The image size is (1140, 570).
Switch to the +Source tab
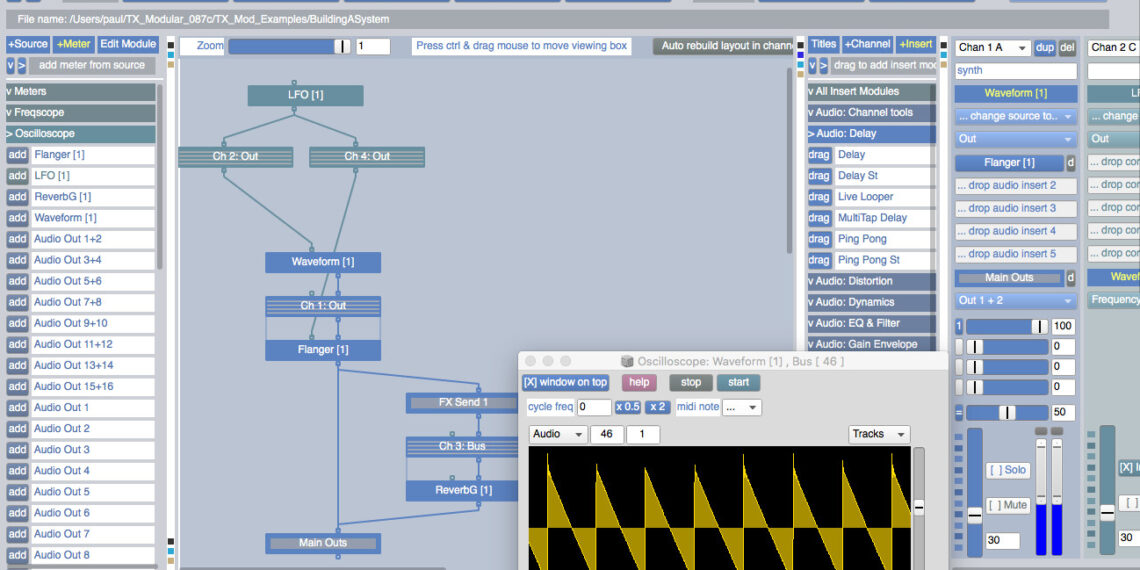27,44
